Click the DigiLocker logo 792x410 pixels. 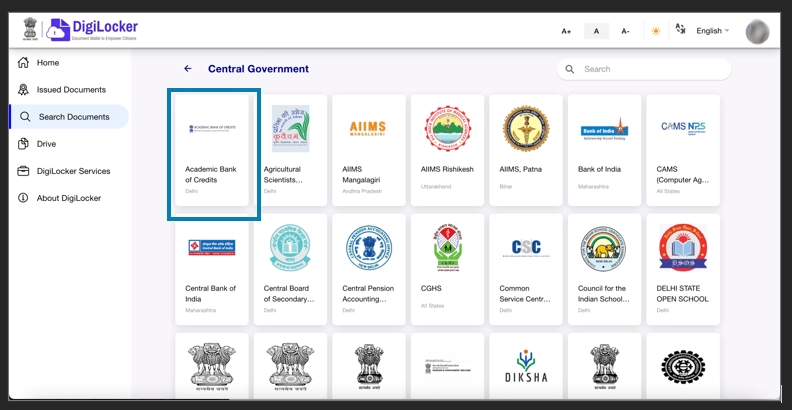click(x=91, y=30)
